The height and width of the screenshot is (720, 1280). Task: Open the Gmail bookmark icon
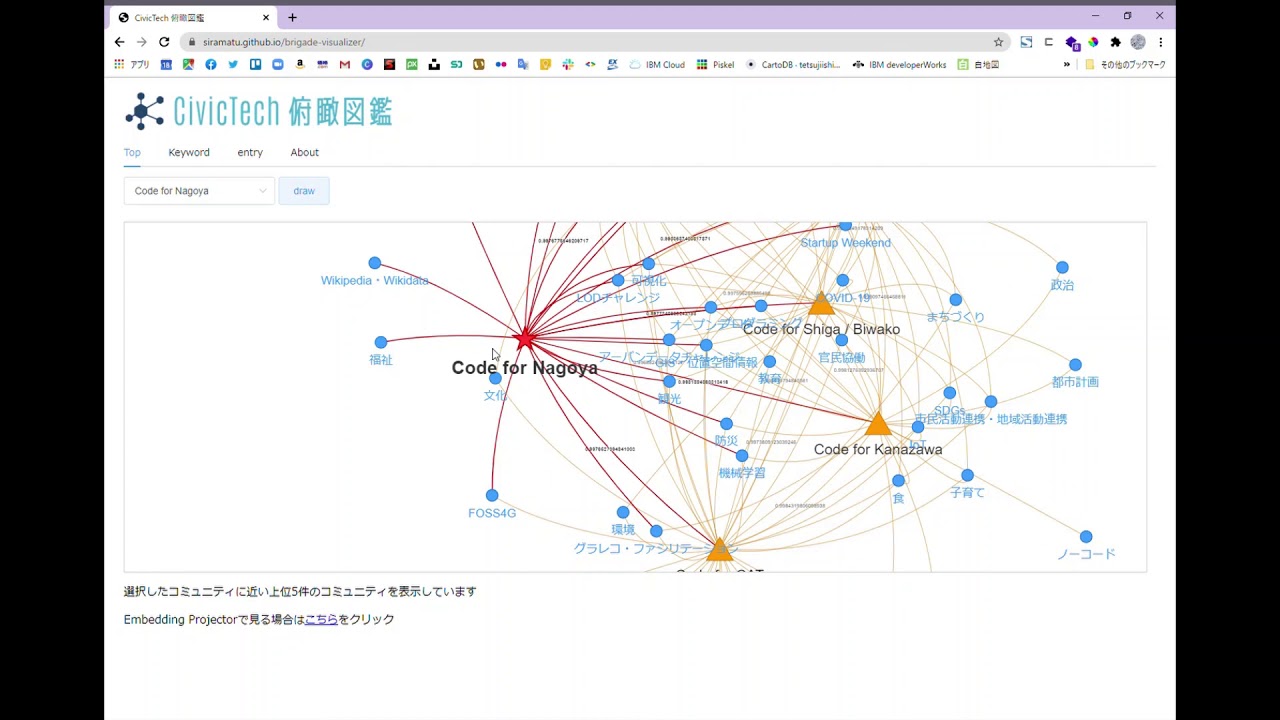(345, 64)
